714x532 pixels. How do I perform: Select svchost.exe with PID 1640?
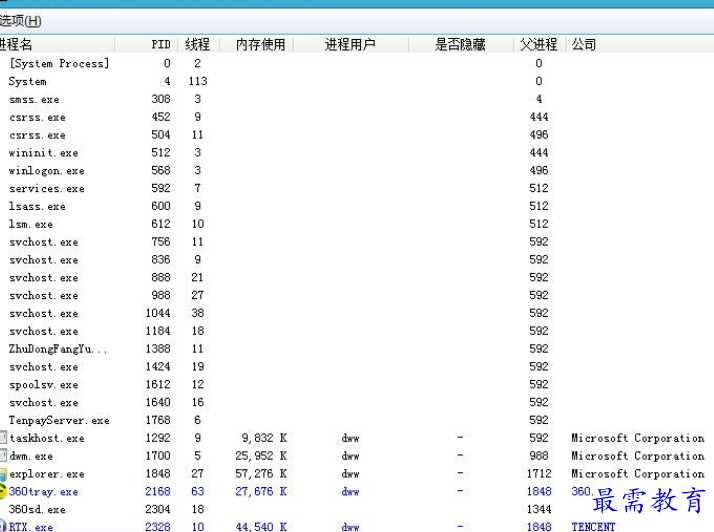coord(44,402)
